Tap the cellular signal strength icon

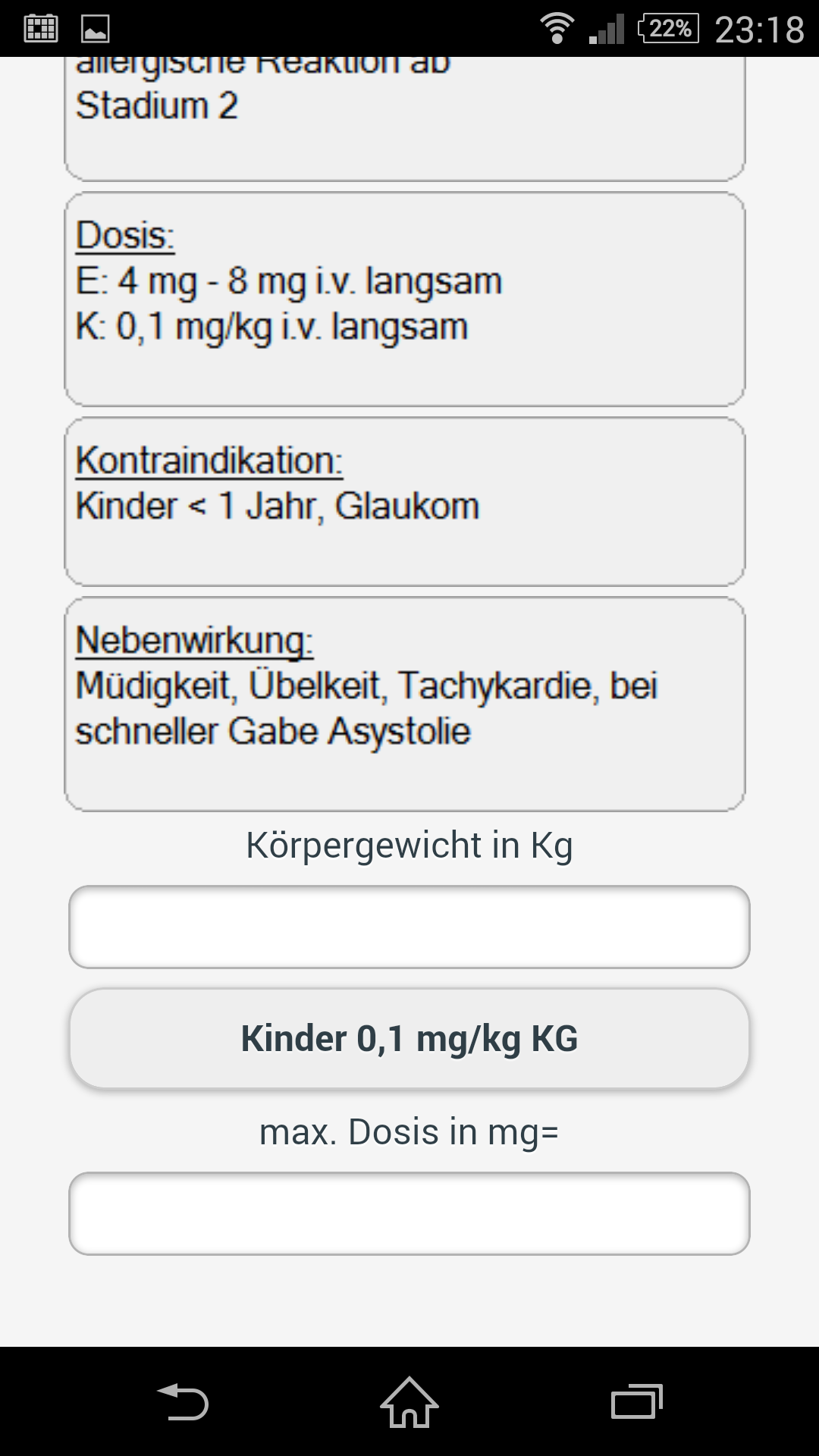point(607,29)
